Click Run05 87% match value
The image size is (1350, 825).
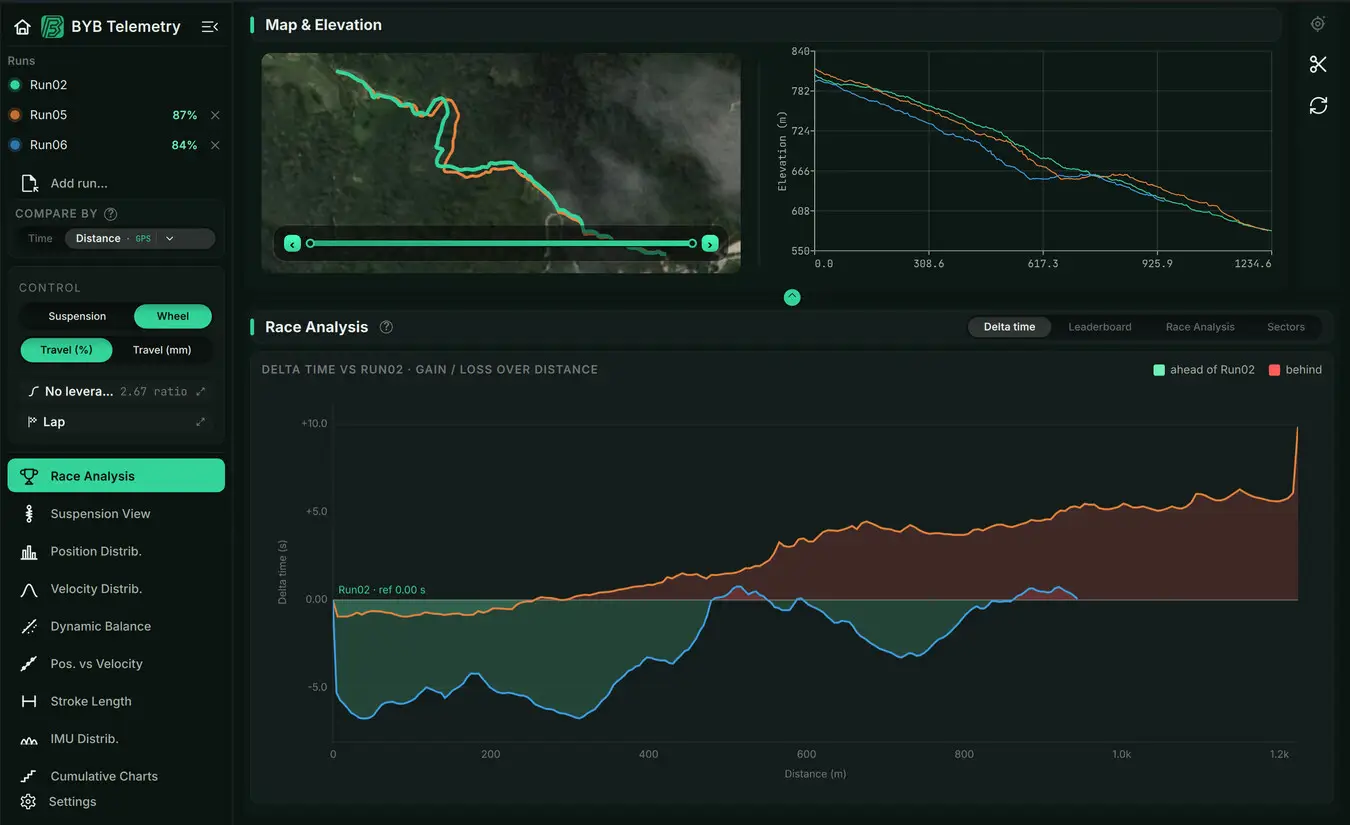pyautogui.click(x=184, y=115)
